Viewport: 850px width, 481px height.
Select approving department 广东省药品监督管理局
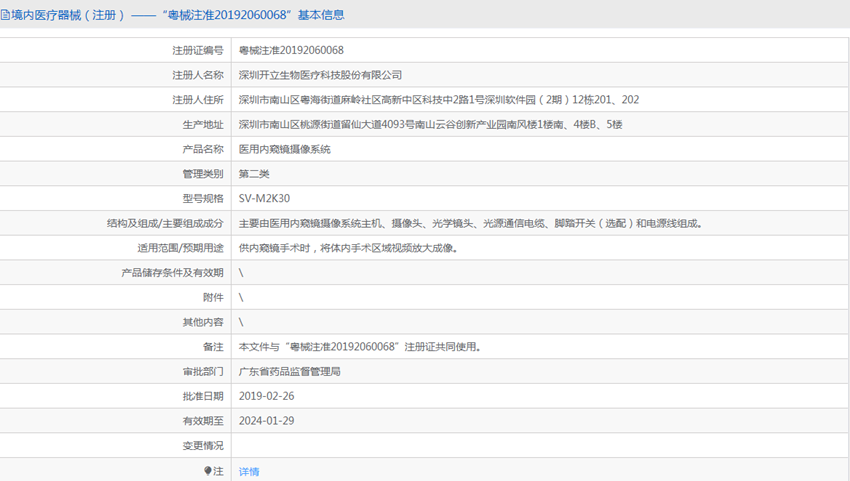(x=289, y=372)
